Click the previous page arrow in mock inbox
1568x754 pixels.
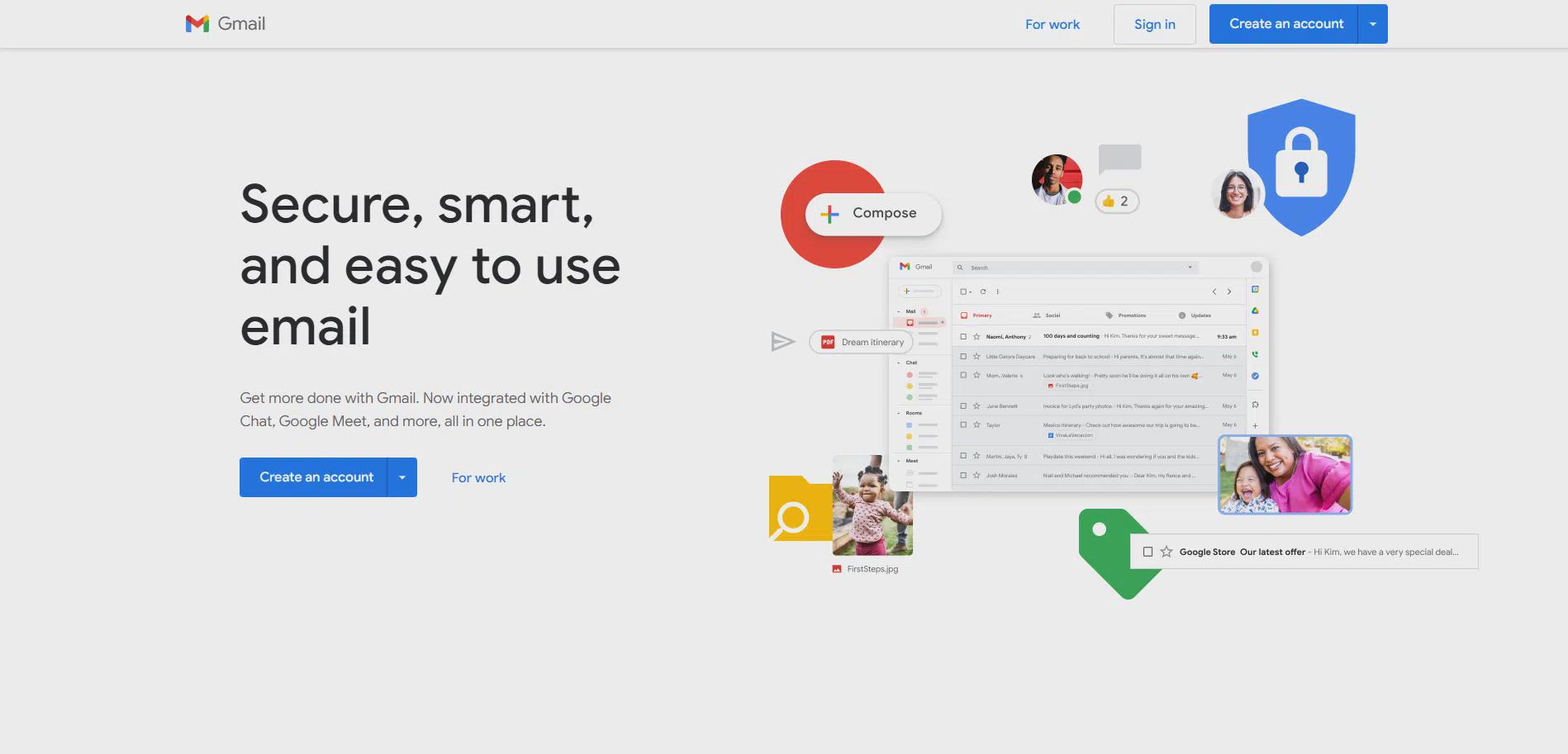point(1214,292)
